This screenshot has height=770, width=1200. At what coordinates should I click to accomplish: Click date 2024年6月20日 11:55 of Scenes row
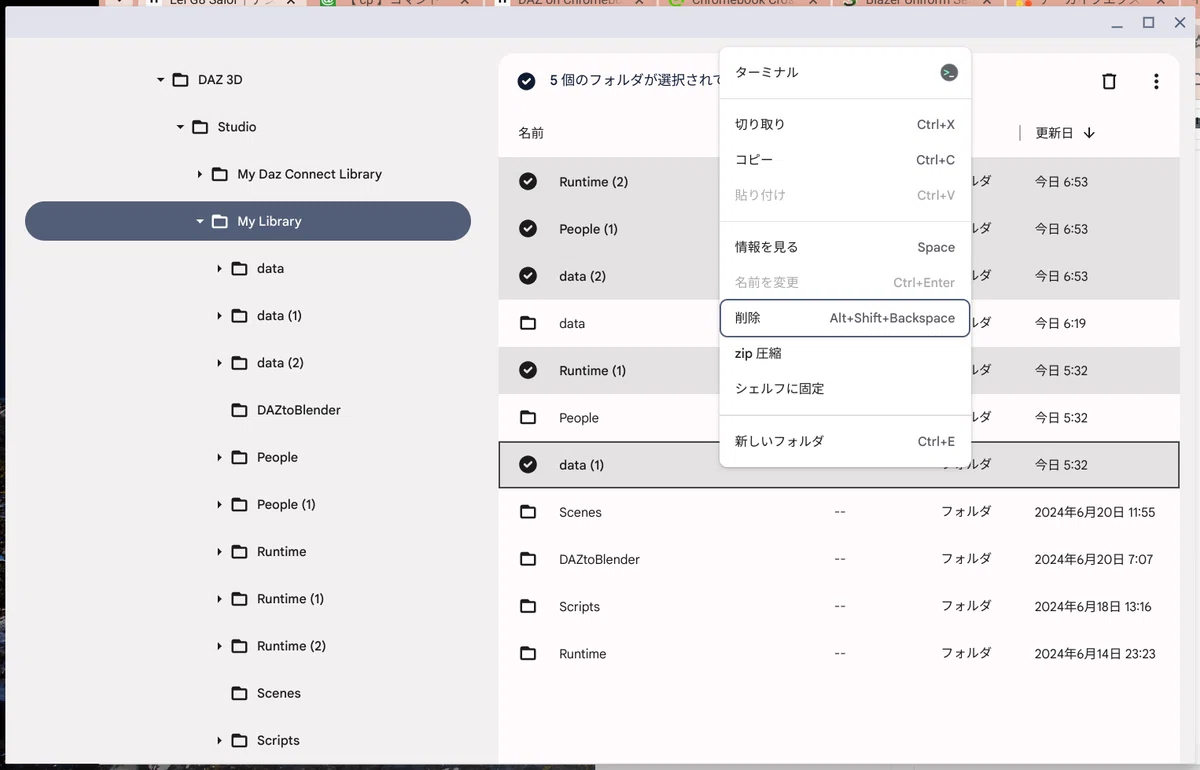(1095, 512)
